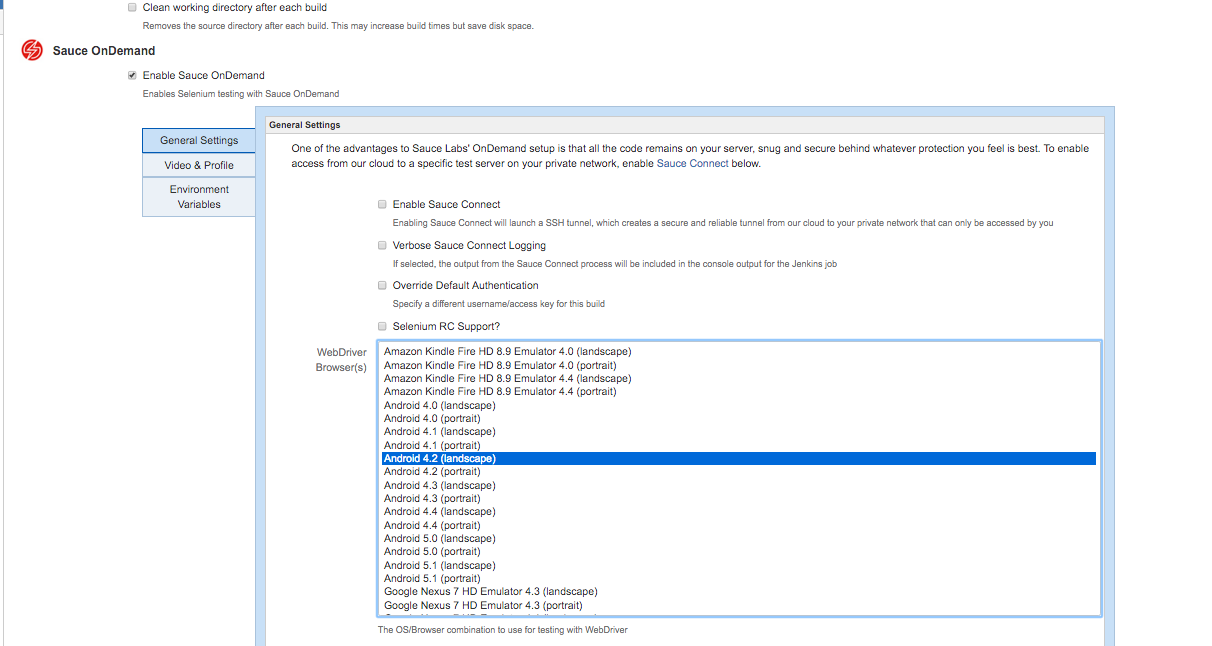The height and width of the screenshot is (646, 1212).
Task: Click the General Settings panel header
Action: coord(685,125)
